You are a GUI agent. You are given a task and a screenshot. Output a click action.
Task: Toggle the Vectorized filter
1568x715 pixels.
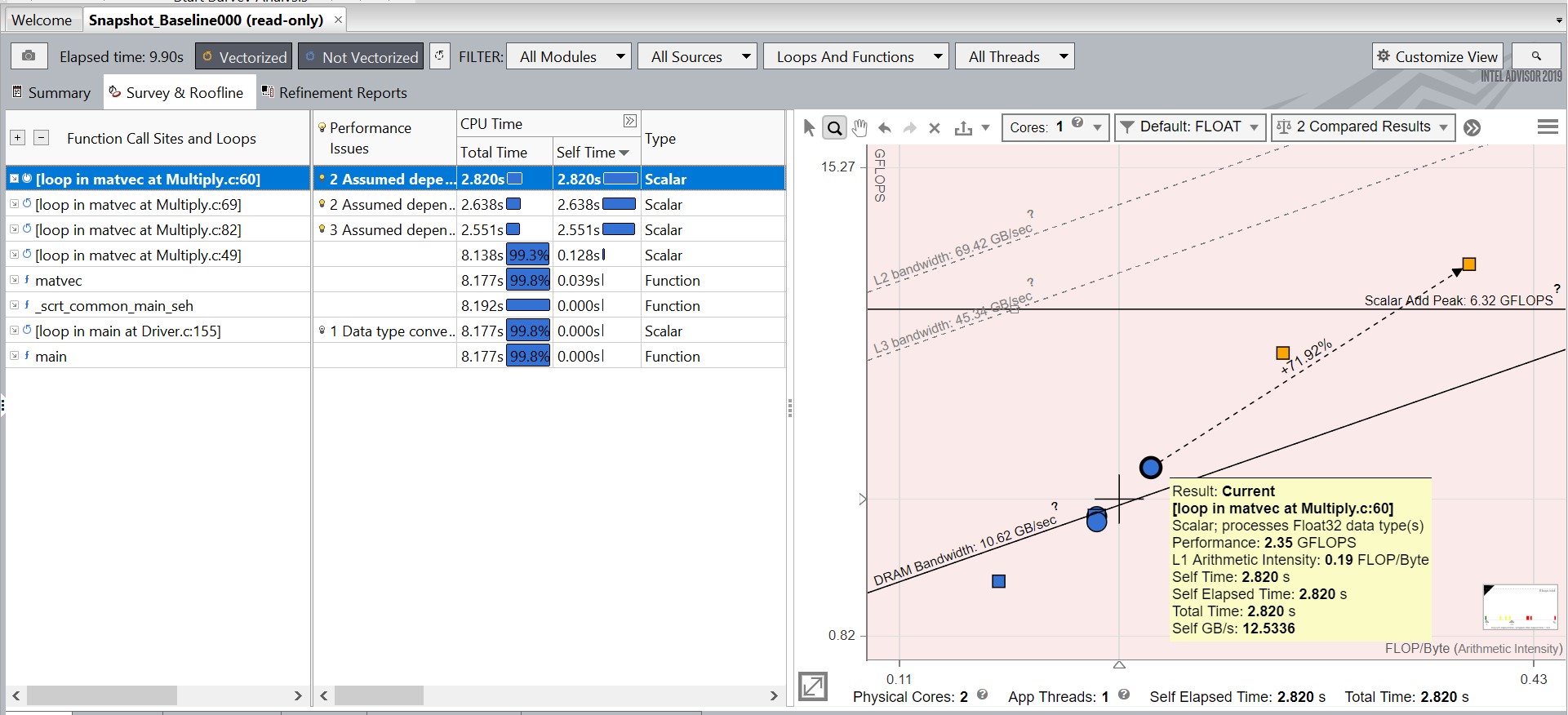click(x=243, y=56)
